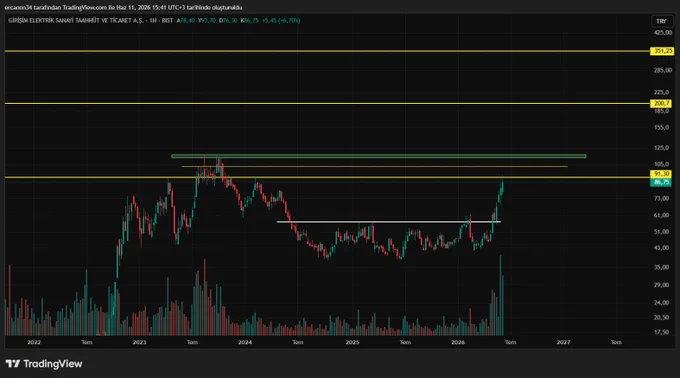Screen dimensions: 680x378
Task: Click the green resistance zone rectangle
Action: click(x=379, y=156)
